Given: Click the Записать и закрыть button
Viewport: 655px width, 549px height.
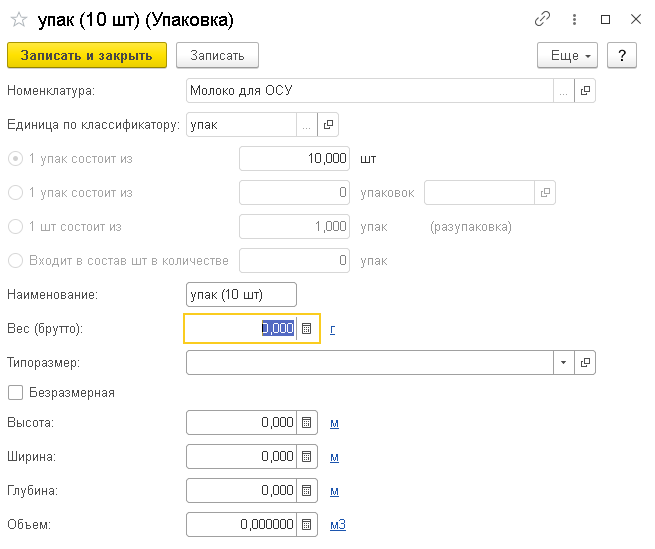Looking at the screenshot, I should click(x=87, y=55).
